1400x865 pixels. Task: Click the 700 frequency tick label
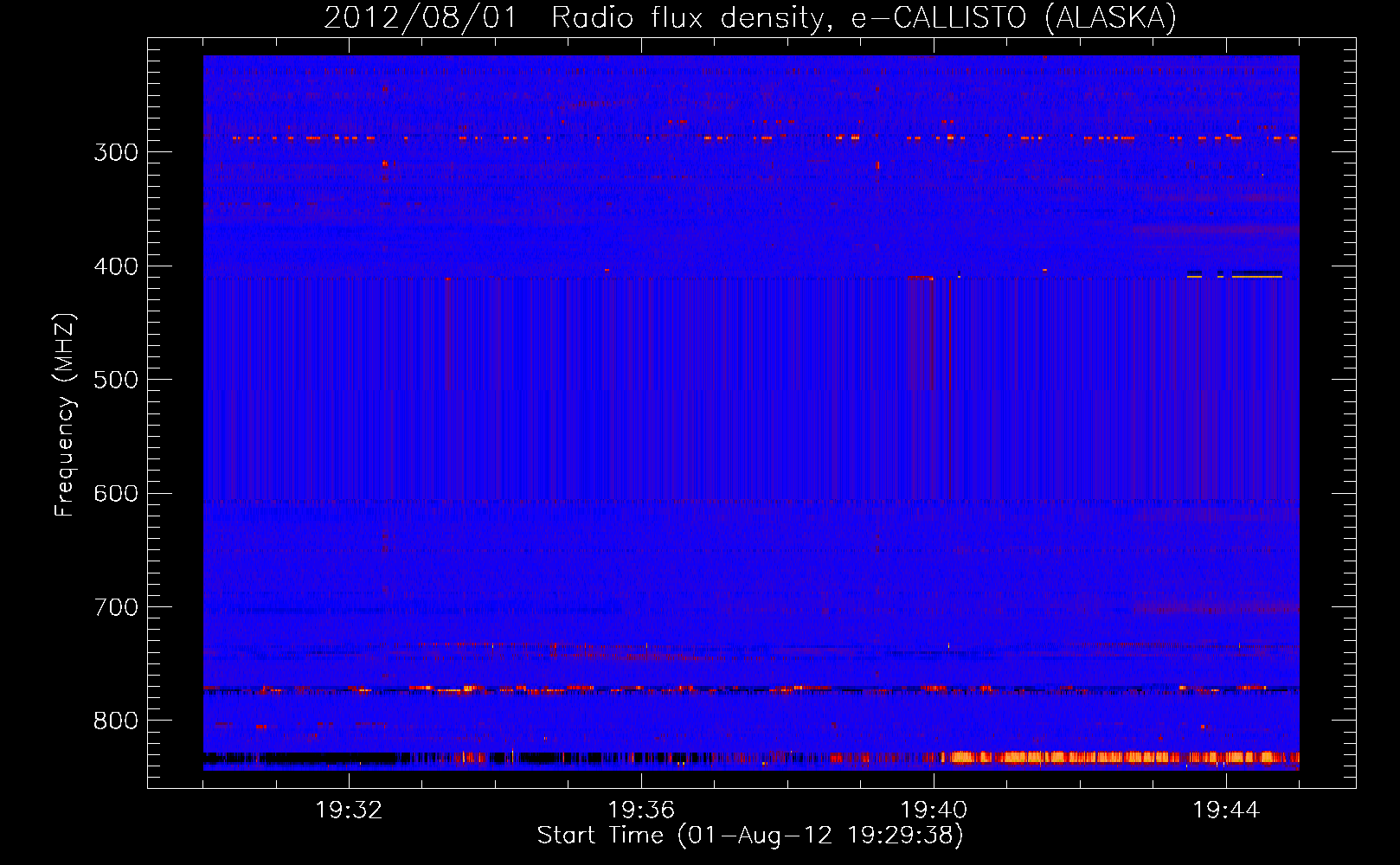116,607
